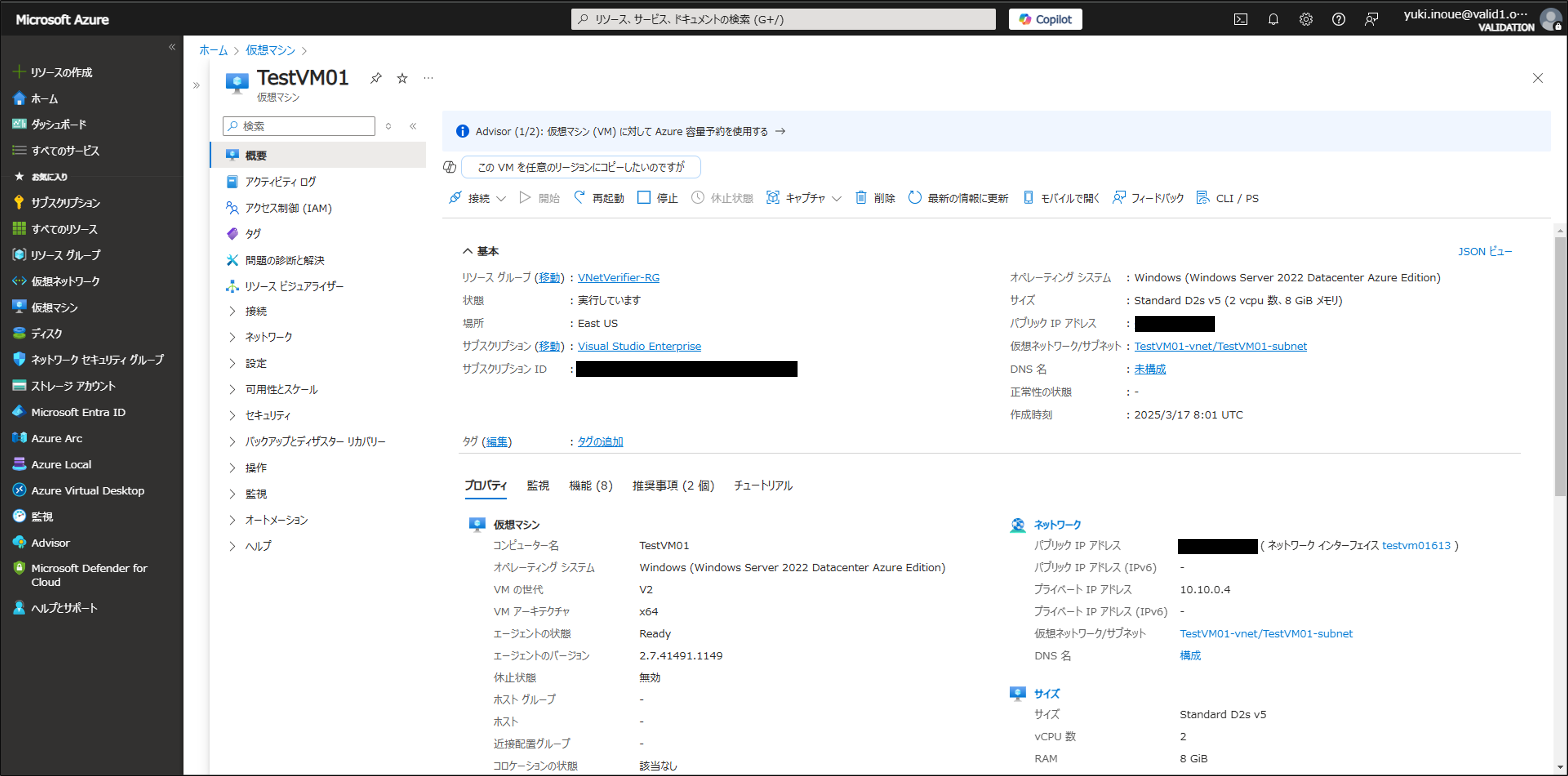Refresh with 最新の情報に更新
Image resolution: width=1568 pixels, height=776 pixels.
(958, 198)
